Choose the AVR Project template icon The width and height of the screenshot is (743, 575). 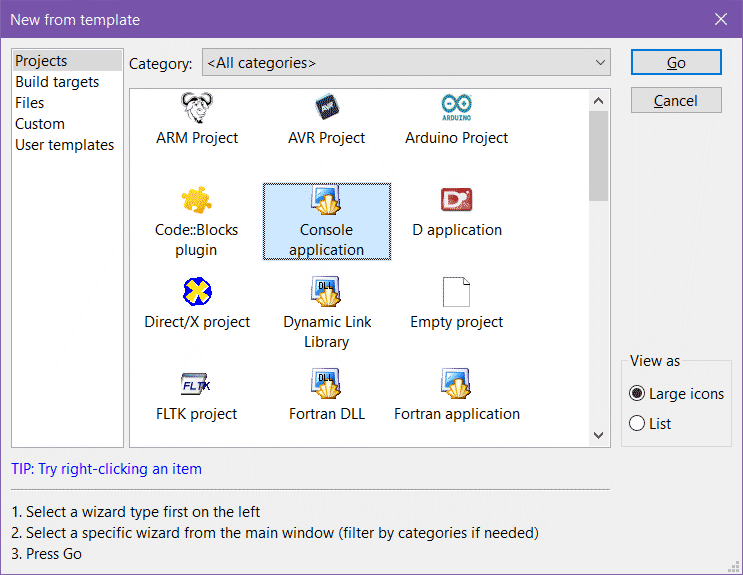(x=327, y=107)
